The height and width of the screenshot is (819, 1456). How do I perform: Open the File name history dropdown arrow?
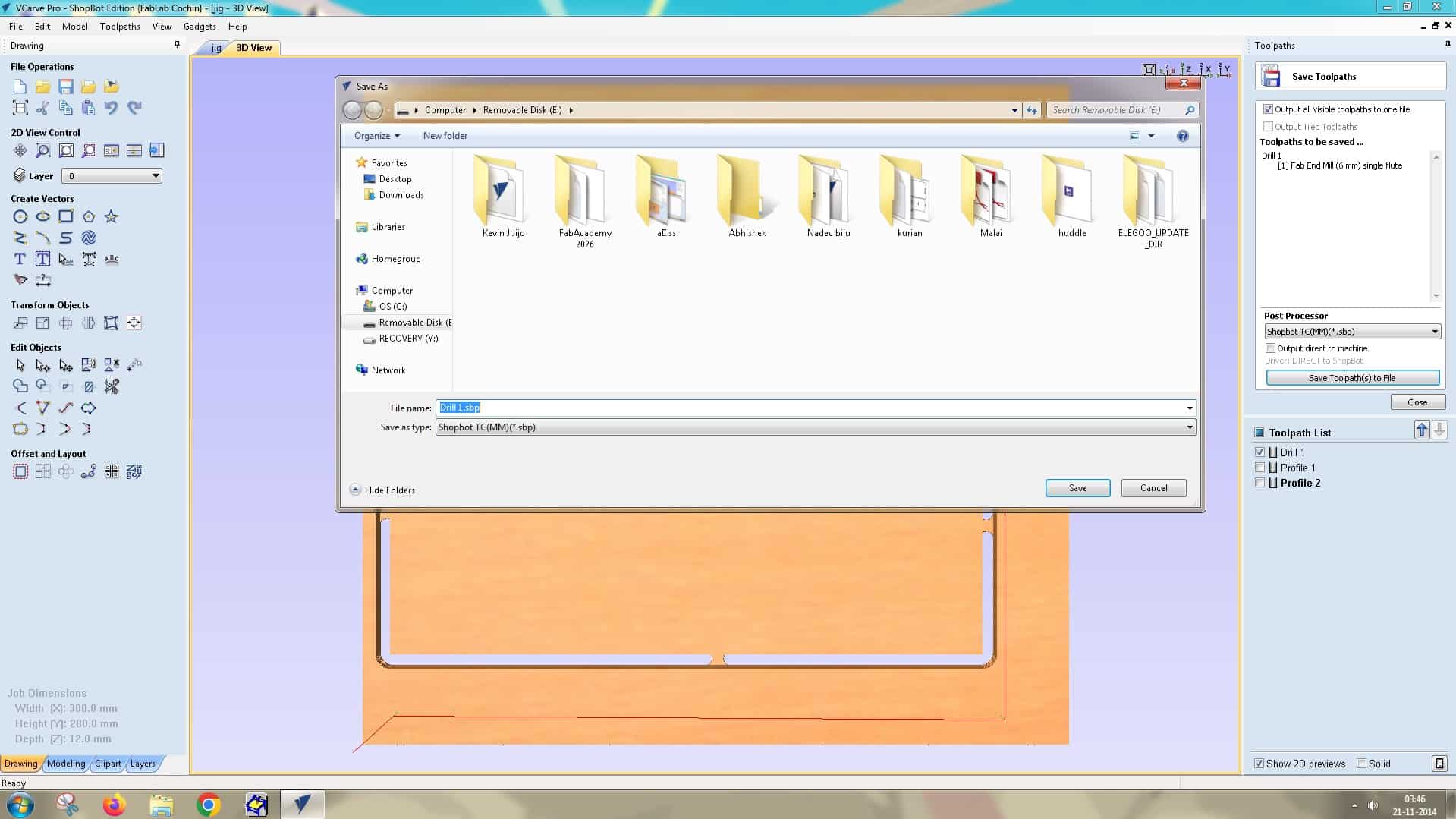[1190, 408]
